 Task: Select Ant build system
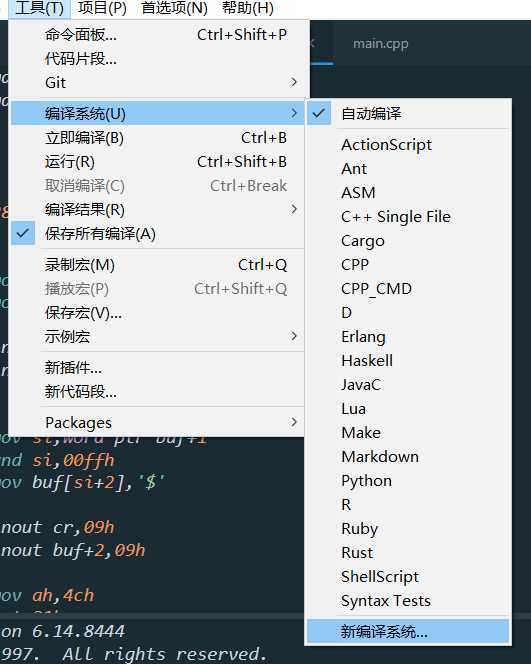point(408,169)
